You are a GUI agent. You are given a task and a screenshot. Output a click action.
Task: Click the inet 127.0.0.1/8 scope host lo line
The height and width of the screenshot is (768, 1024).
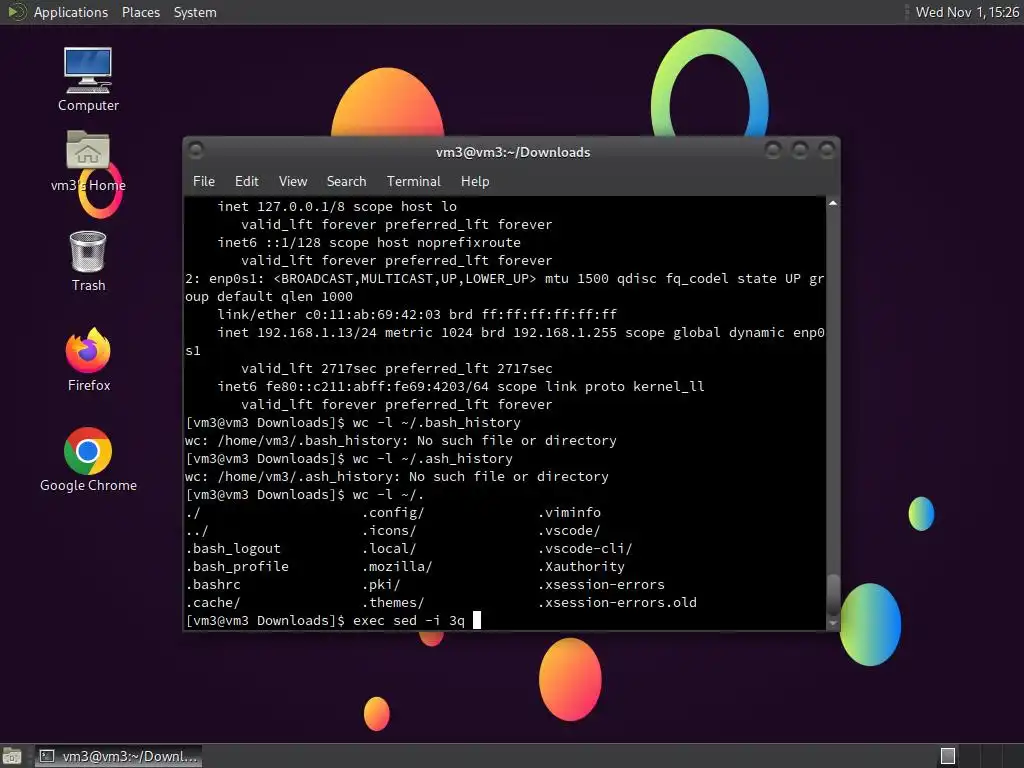point(337,206)
